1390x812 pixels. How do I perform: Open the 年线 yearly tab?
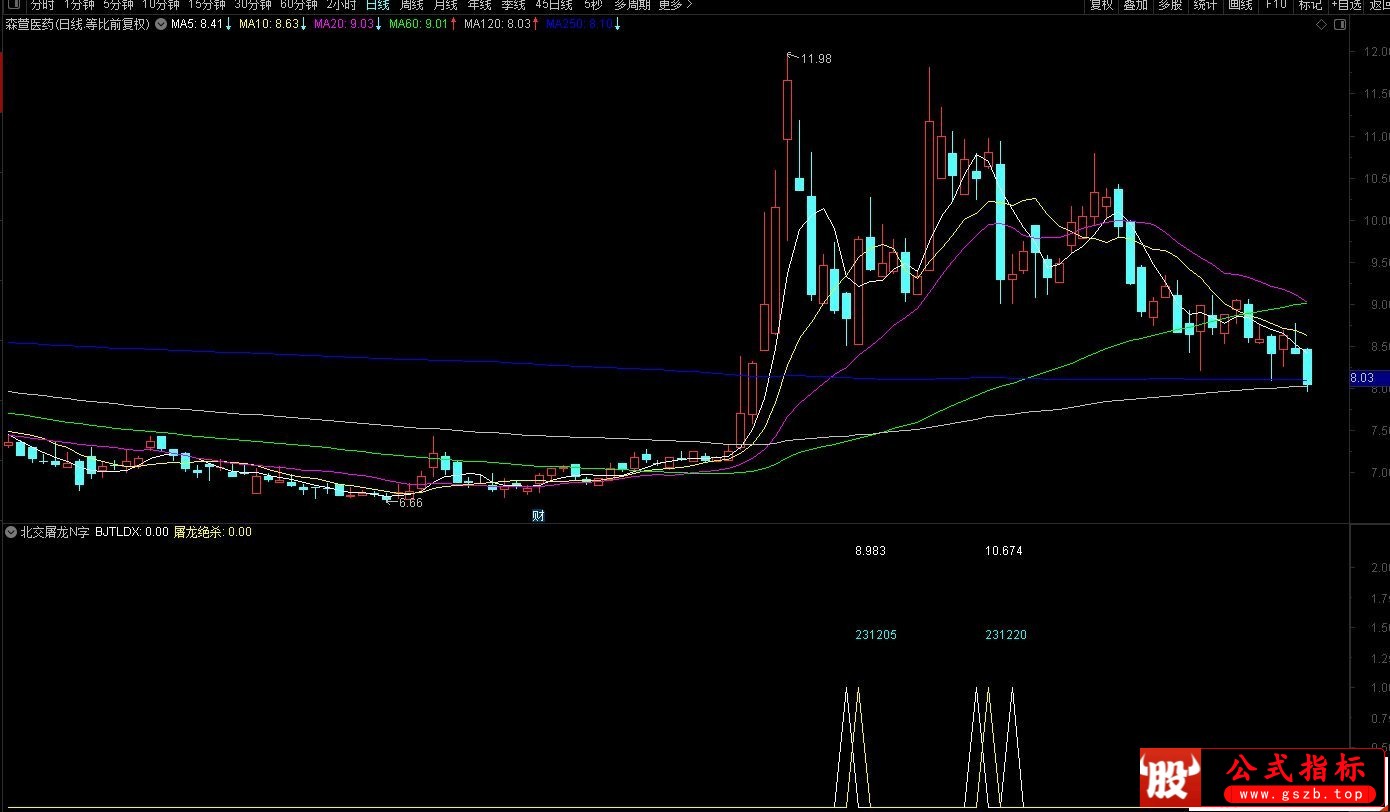(479, 4)
